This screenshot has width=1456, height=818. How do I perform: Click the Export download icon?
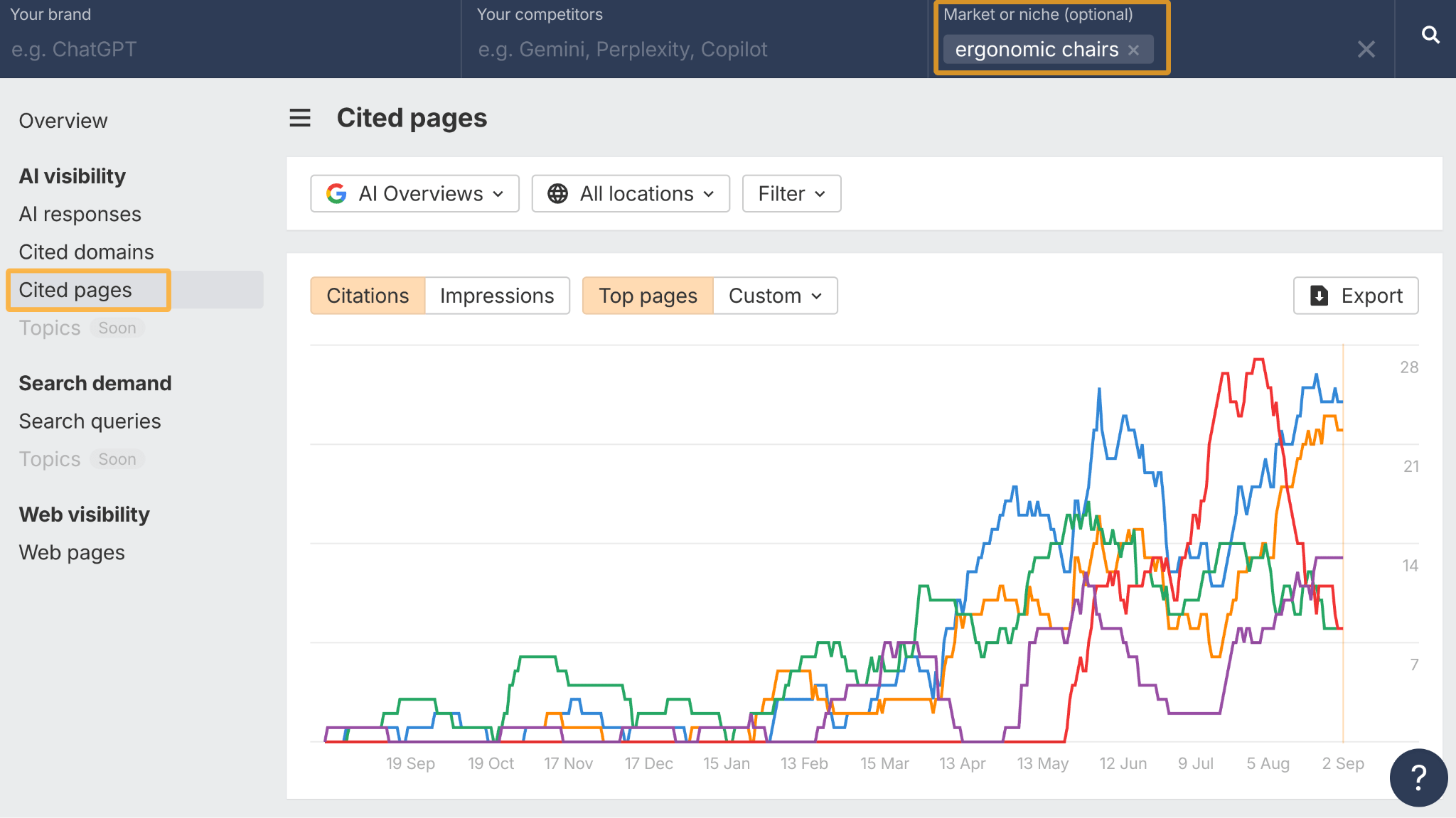[1319, 296]
